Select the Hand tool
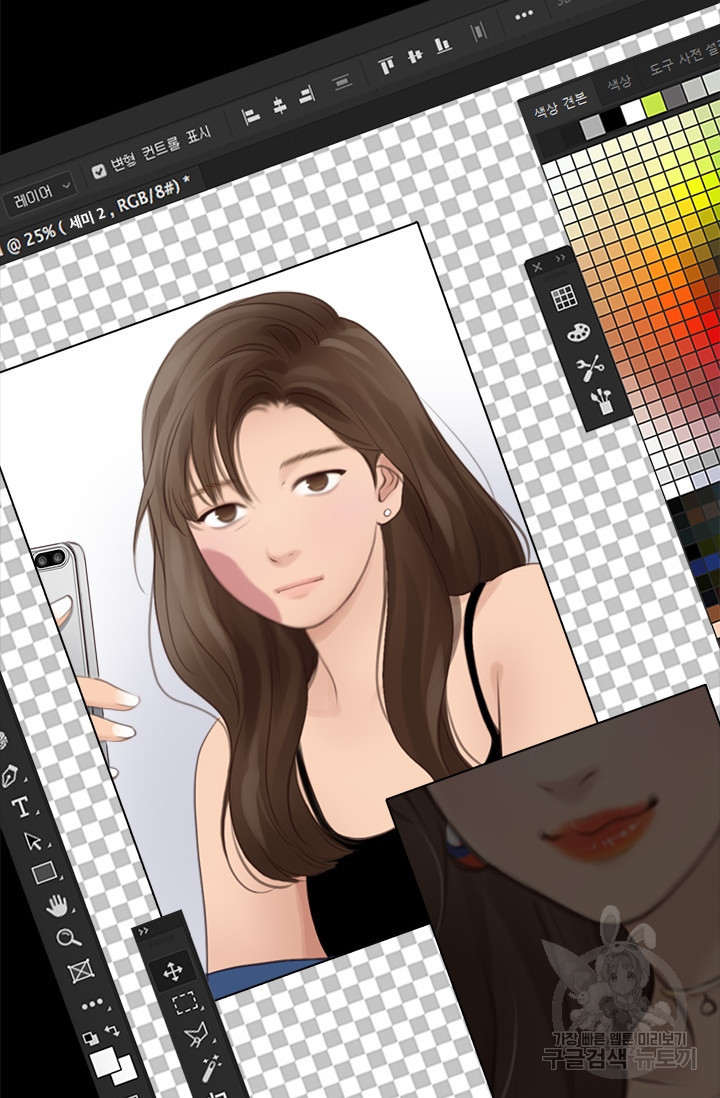The image size is (720, 1098). click(x=57, y=905)
